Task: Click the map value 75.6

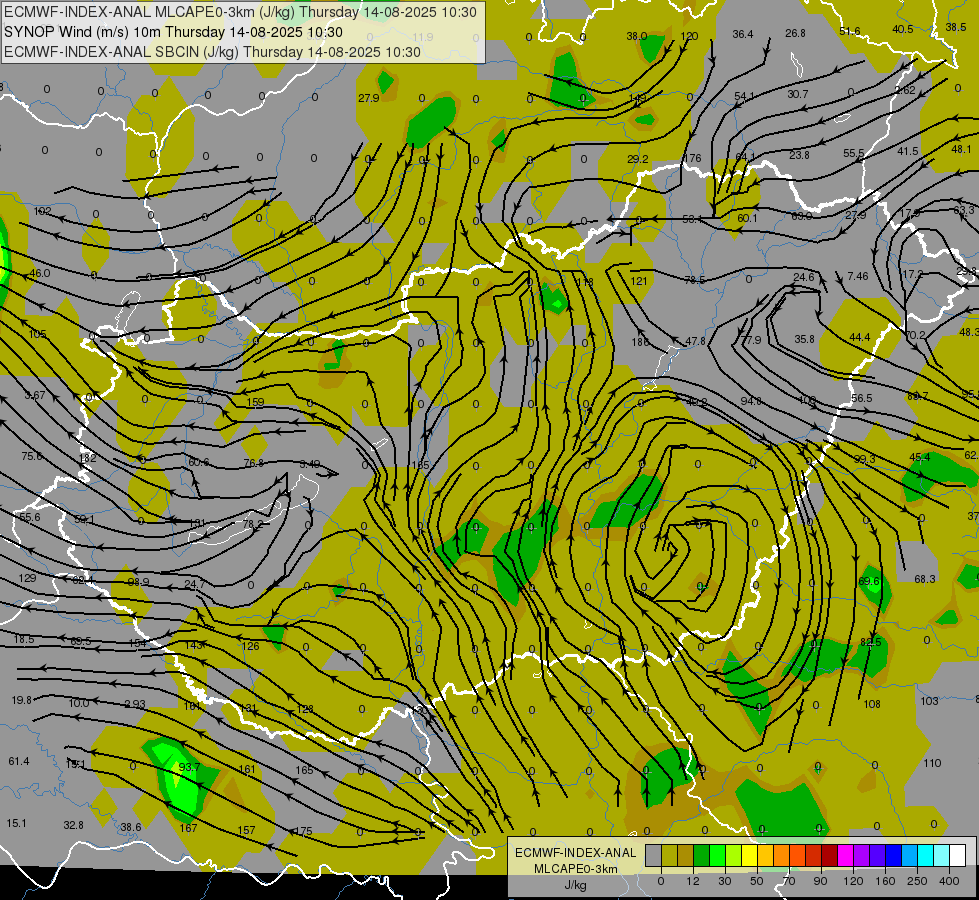Action: 32,457
